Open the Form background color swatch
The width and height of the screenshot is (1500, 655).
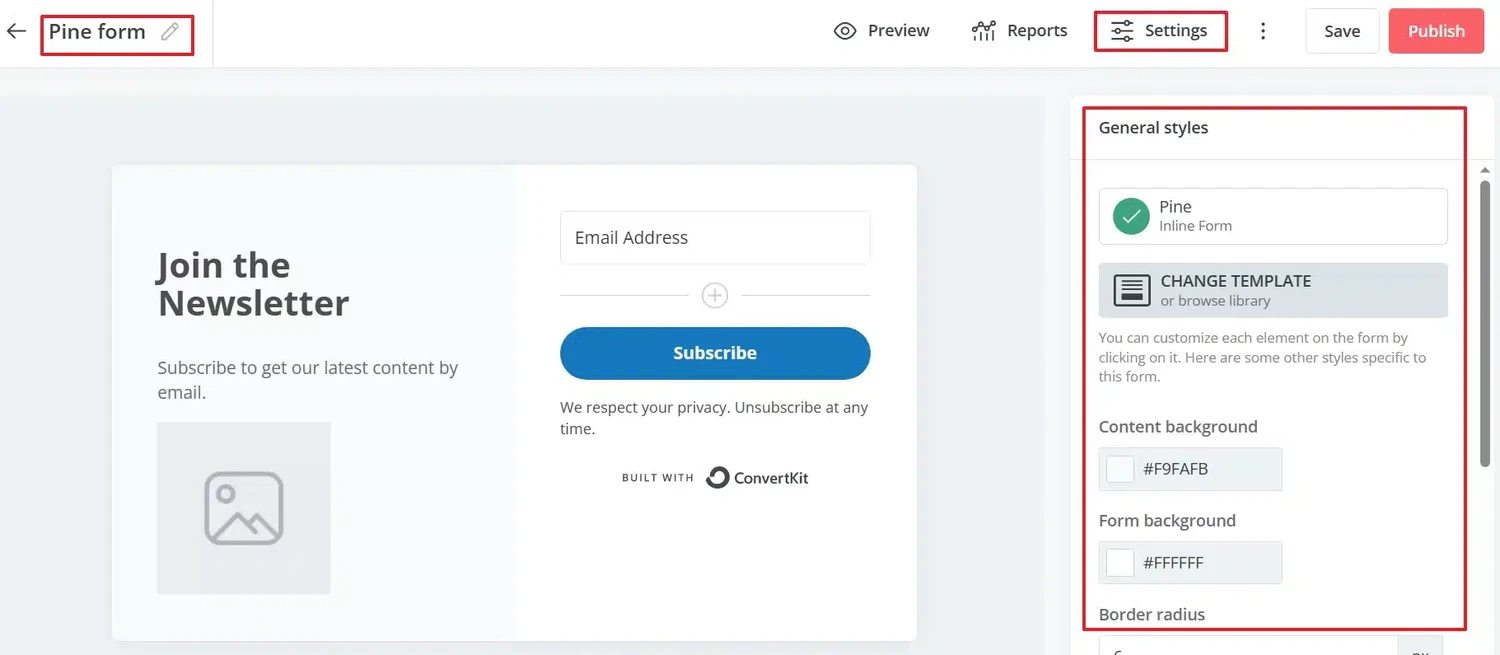[x=1120, y=563]
